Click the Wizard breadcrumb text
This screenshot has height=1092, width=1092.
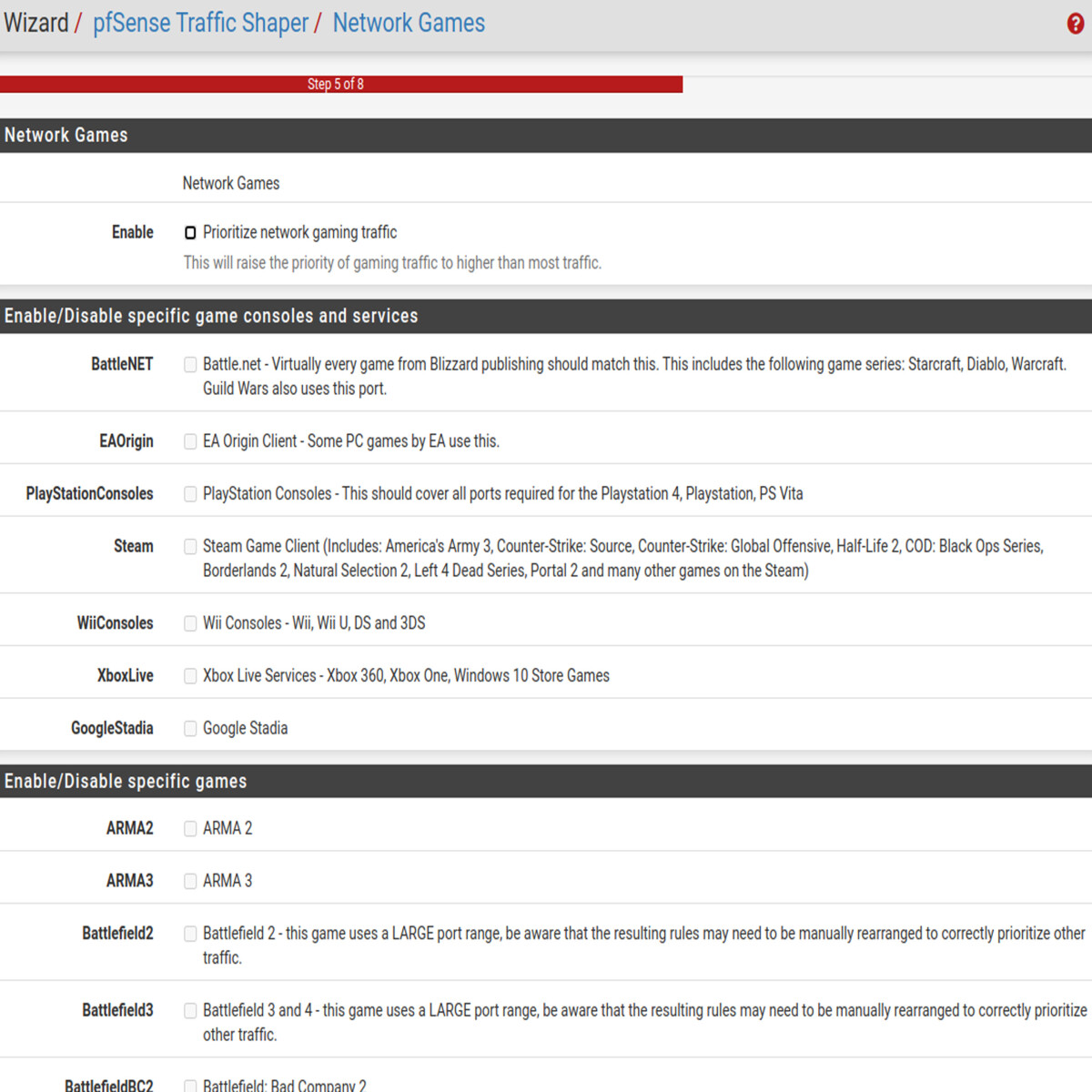pos(36,23)
